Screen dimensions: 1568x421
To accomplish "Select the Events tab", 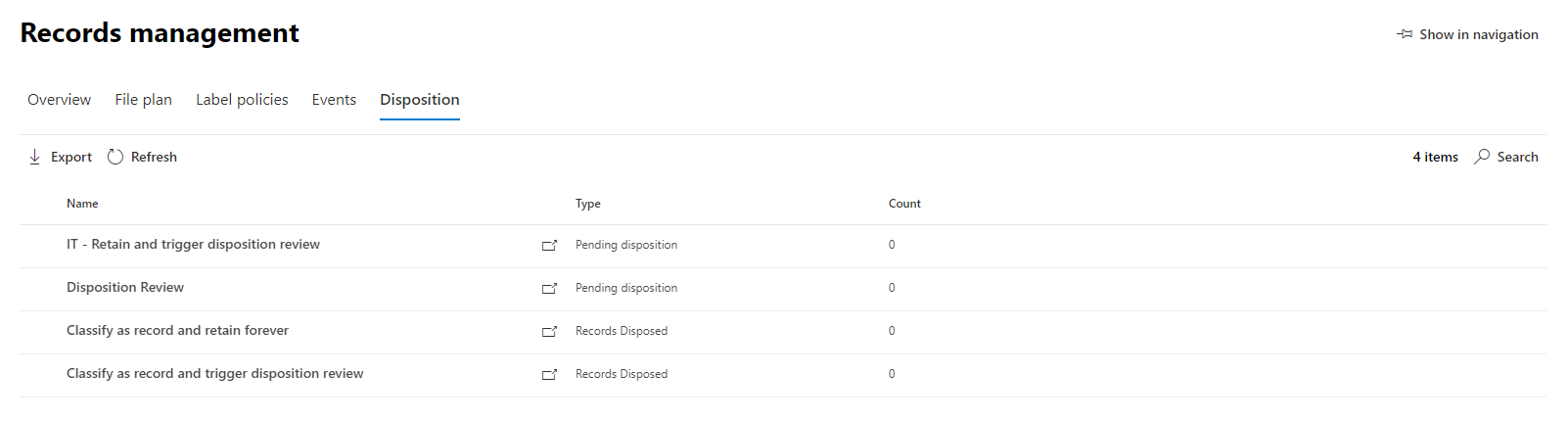I will pyautogui.click(x=334, y=100).
